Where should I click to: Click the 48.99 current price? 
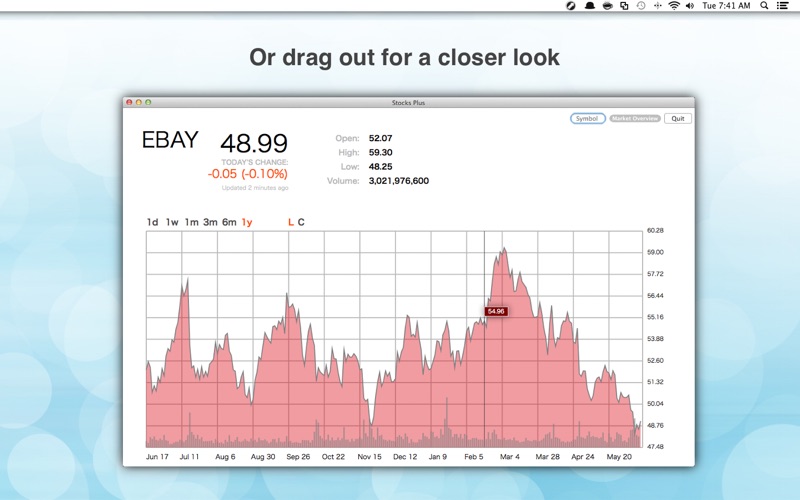point(254,143)
